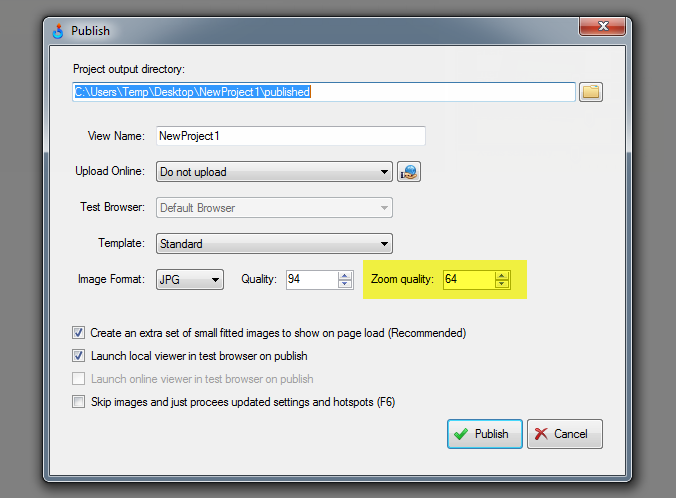Image resolution: width=676 pixels, height=498 pixels.
Task: Increase Zoom quality with up arrow
Action: click(x=502, y=275)
